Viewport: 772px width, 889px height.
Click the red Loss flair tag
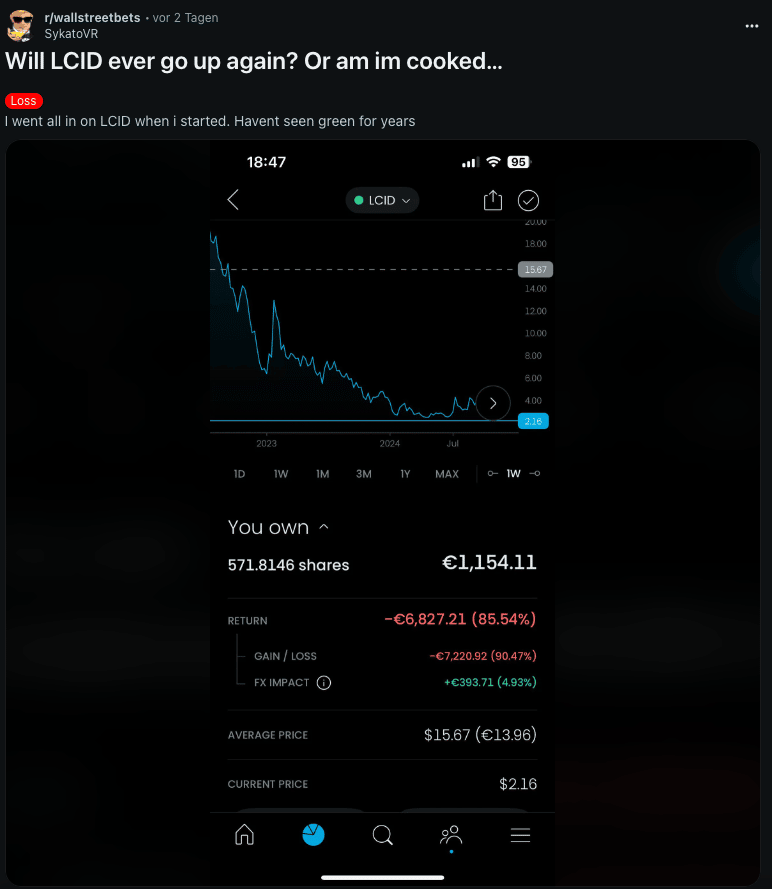coord(23,101)
